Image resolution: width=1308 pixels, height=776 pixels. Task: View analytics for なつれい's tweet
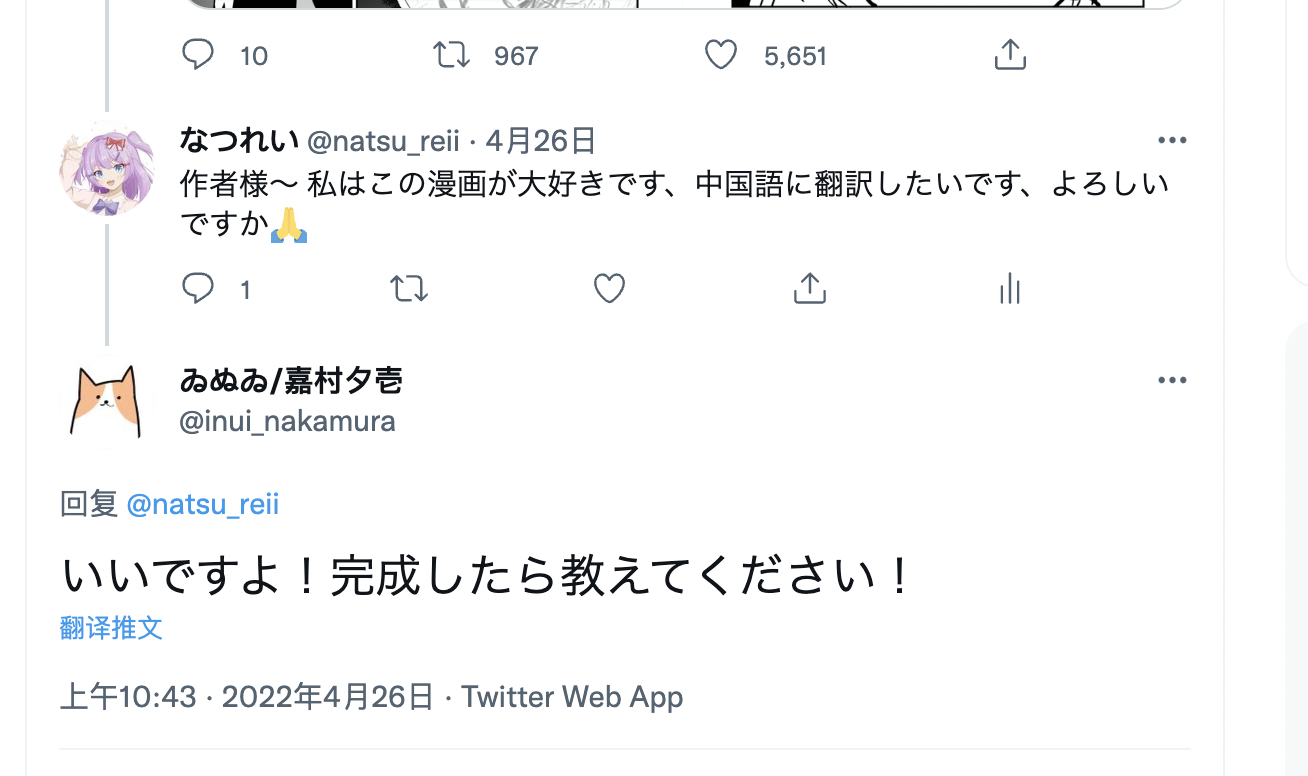click(x=1010, y=289)
